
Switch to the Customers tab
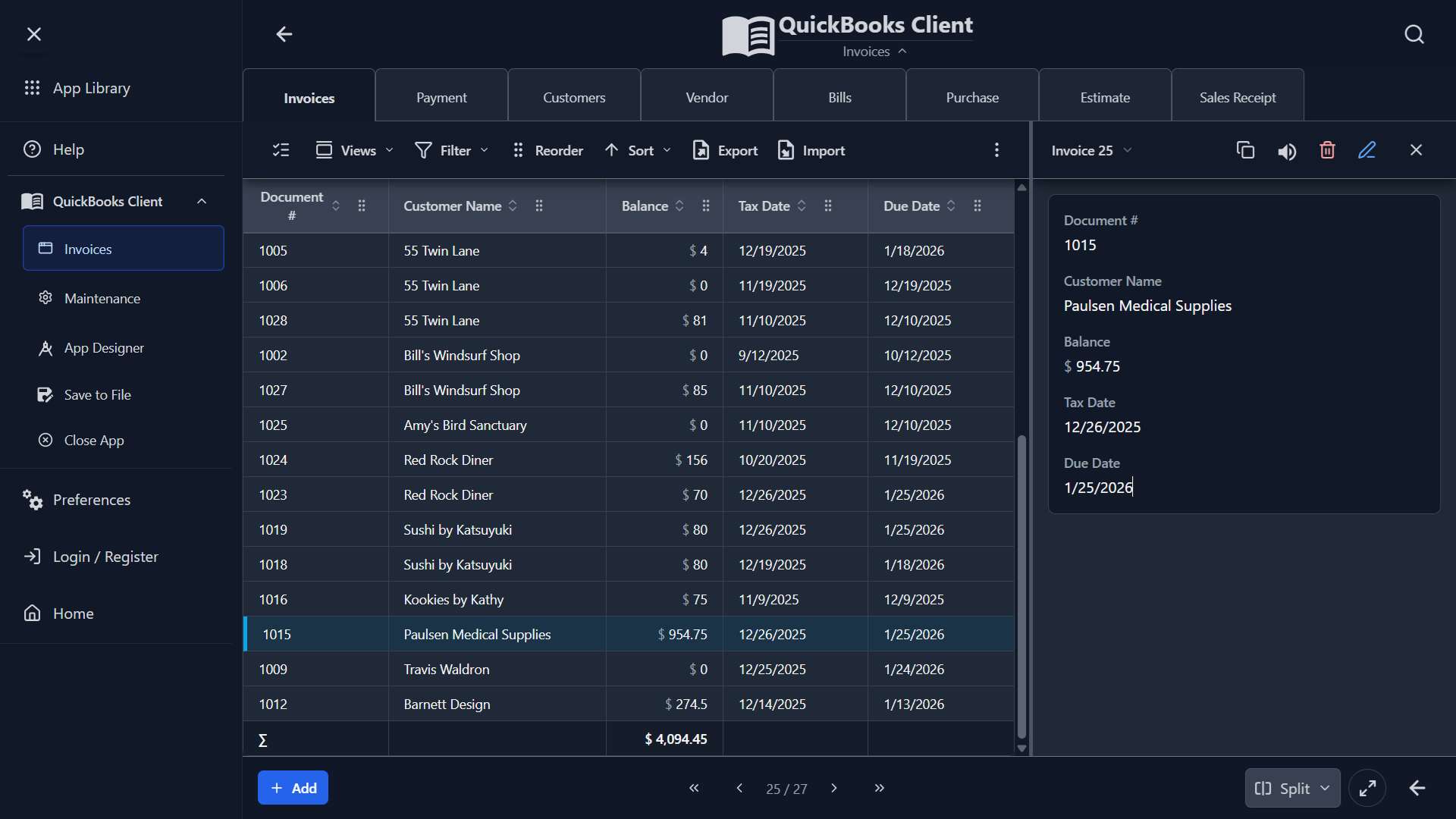(x=574, y=96)
